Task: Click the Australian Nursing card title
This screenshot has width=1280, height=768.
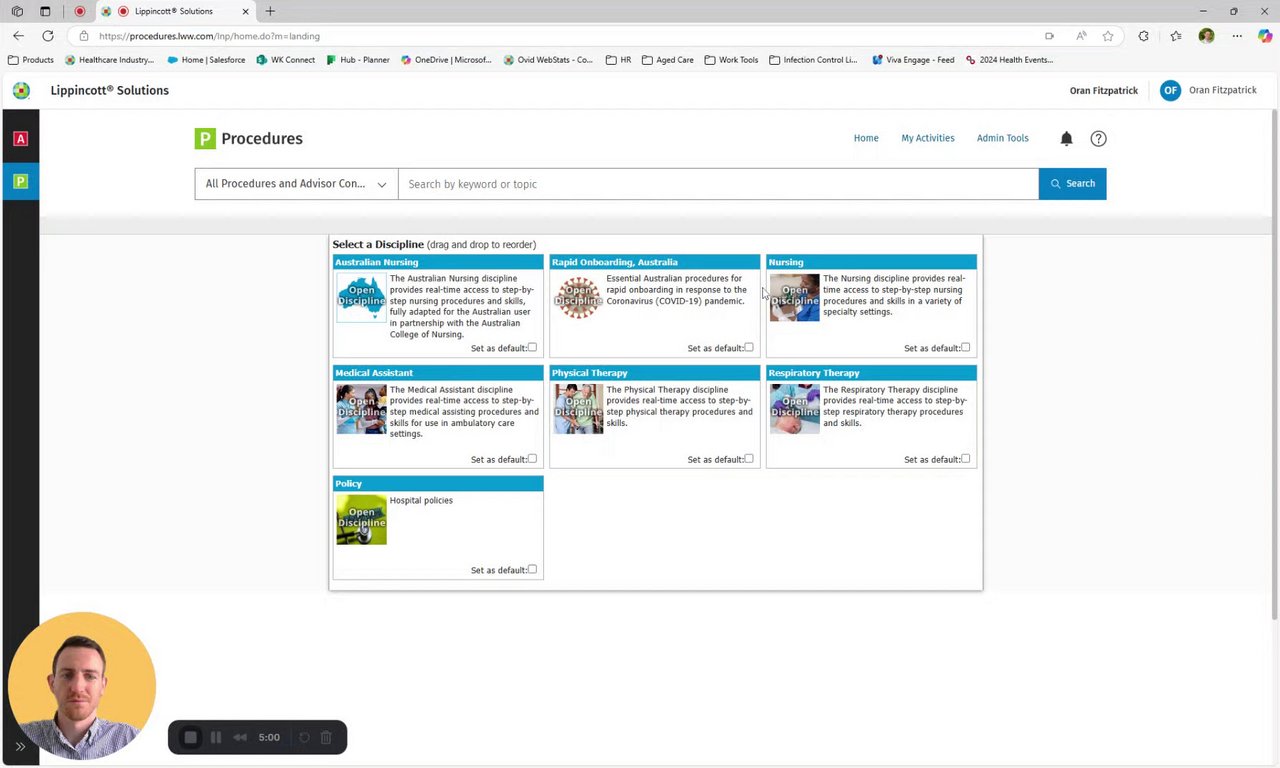Action: click(377, 262)
